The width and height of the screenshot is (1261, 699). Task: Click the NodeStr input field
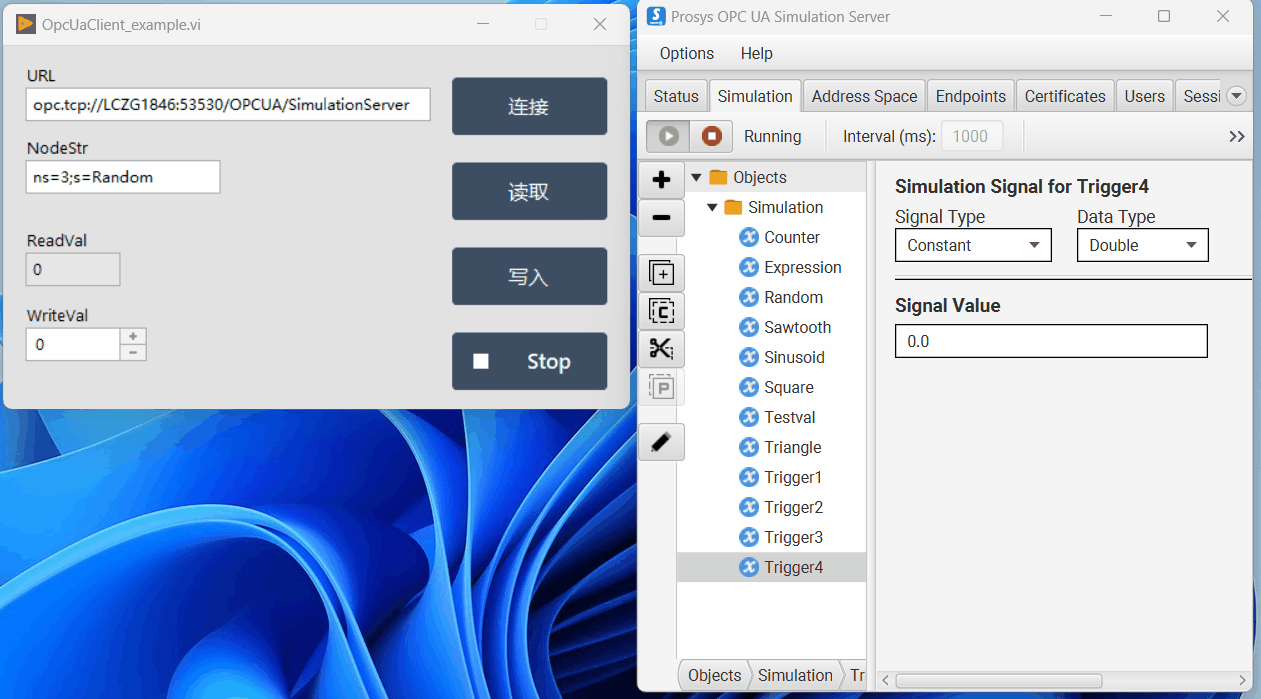(123, 177)
